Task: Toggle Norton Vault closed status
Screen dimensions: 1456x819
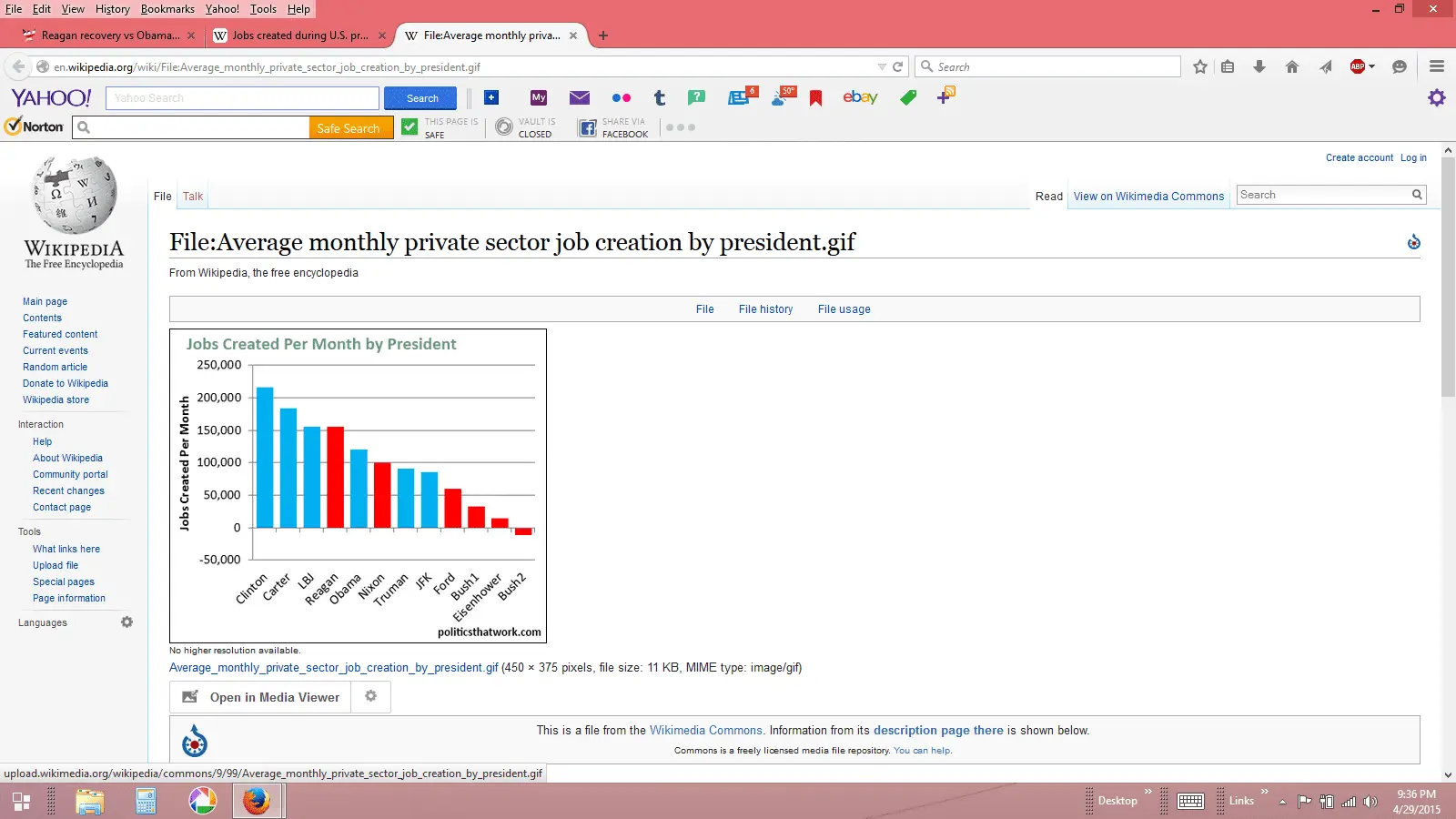Action: (526, 127)
